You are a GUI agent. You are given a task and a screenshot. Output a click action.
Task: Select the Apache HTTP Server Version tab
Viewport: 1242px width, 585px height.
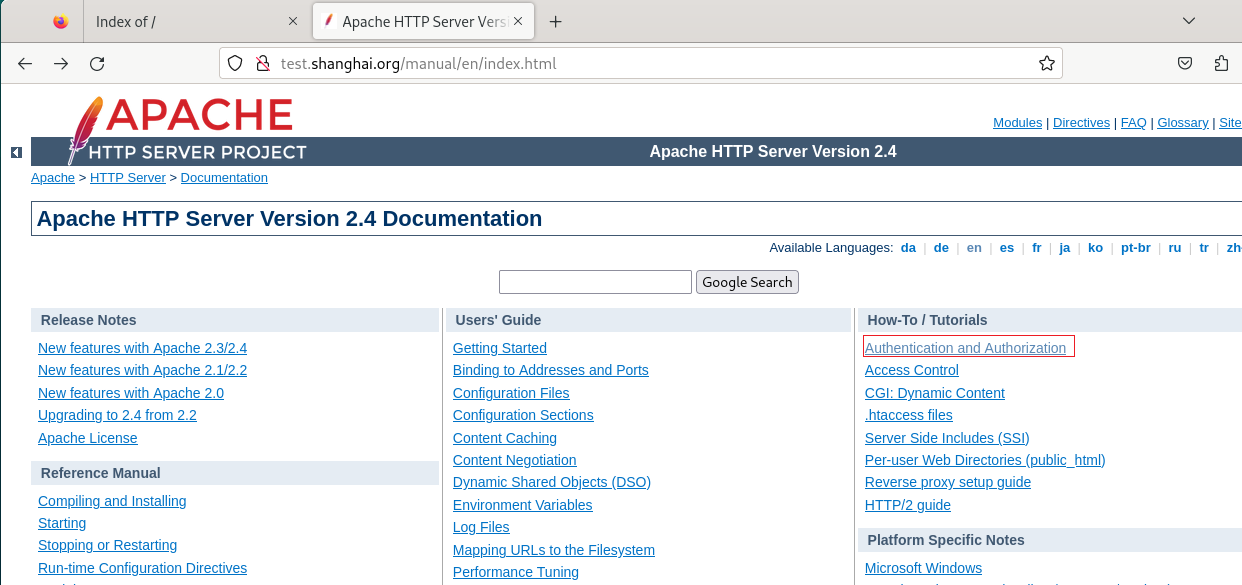425,21
